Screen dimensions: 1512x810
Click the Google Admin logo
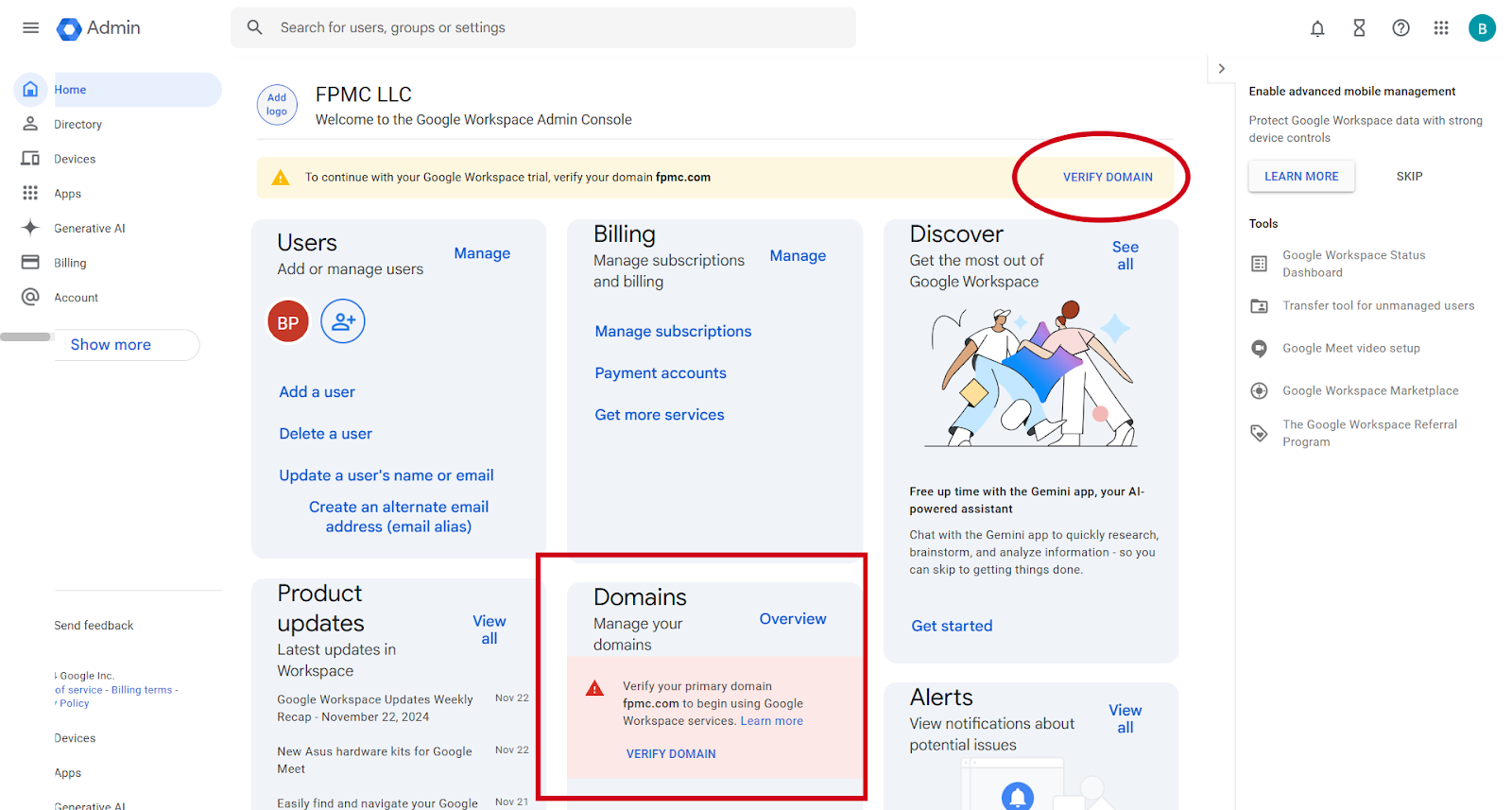pyautogui.click(x=98, y=28)
